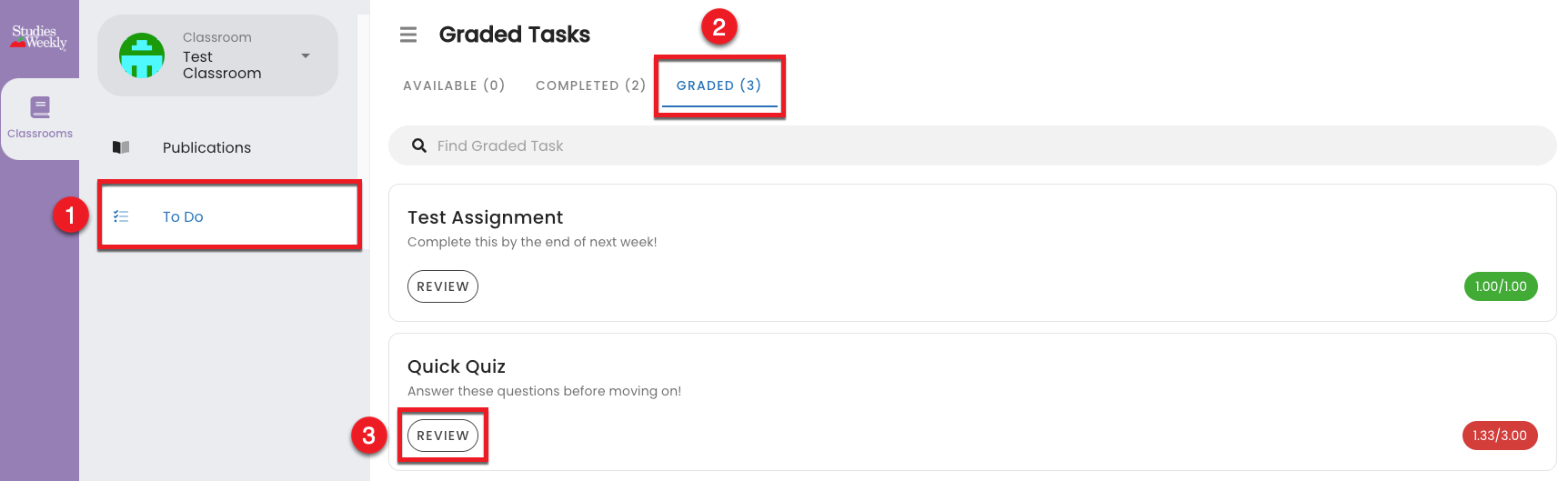Click the To Do checklist icon
1568x481 pixels.
pos(121,216)
